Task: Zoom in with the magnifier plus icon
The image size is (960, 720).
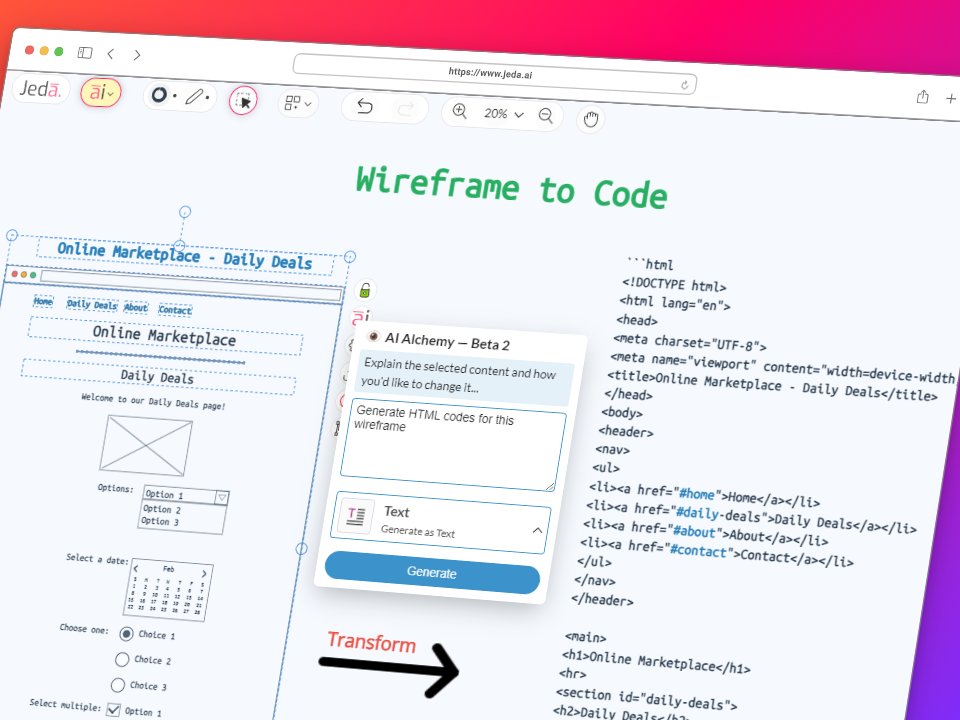Action: click(x=459, y=111)
